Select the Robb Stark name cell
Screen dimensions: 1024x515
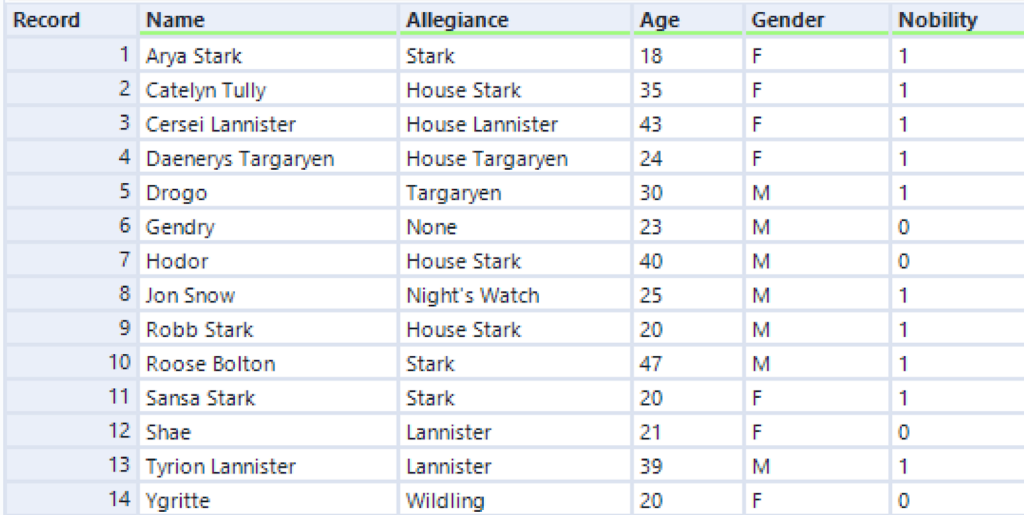(x=268, y=329)
